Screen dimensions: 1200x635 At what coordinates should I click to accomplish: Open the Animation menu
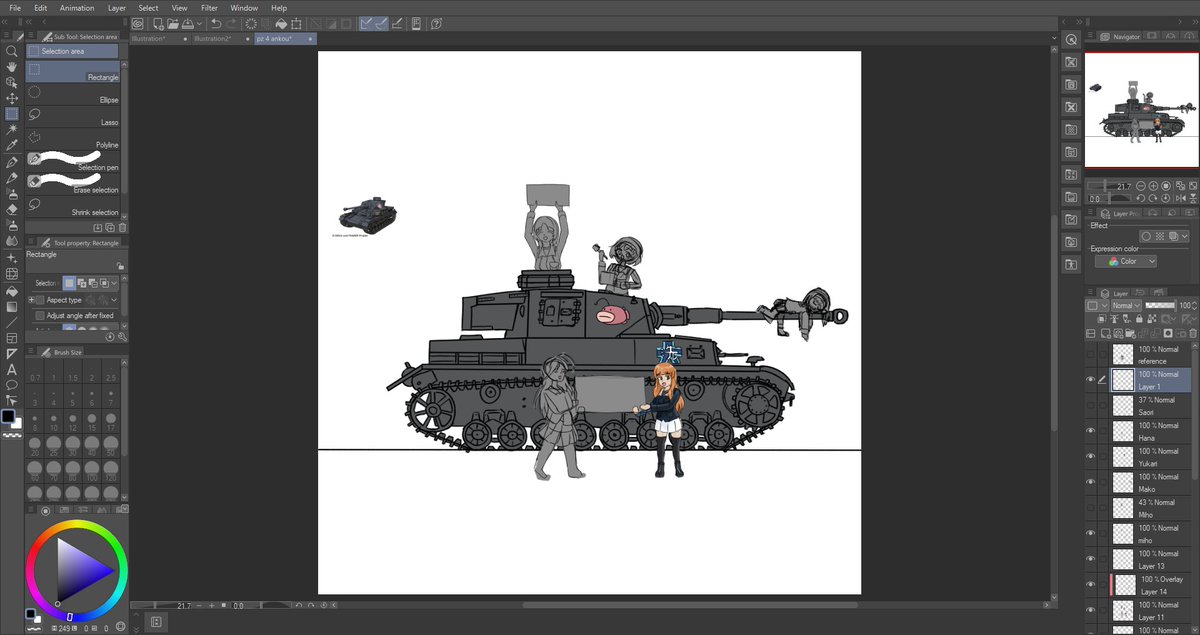[77, 7]
